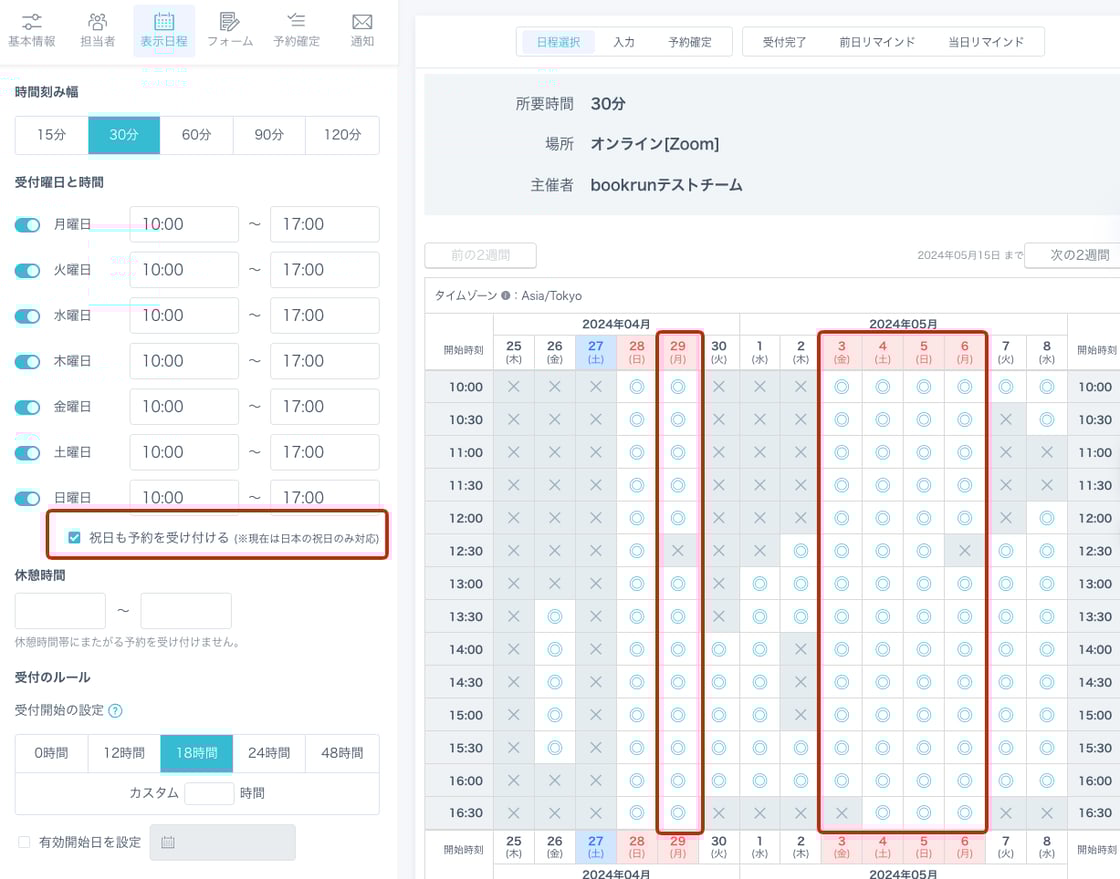The image size is (1120, 879).
Task: Click the カスタム hours input box
Action: [x=209, y=793]
